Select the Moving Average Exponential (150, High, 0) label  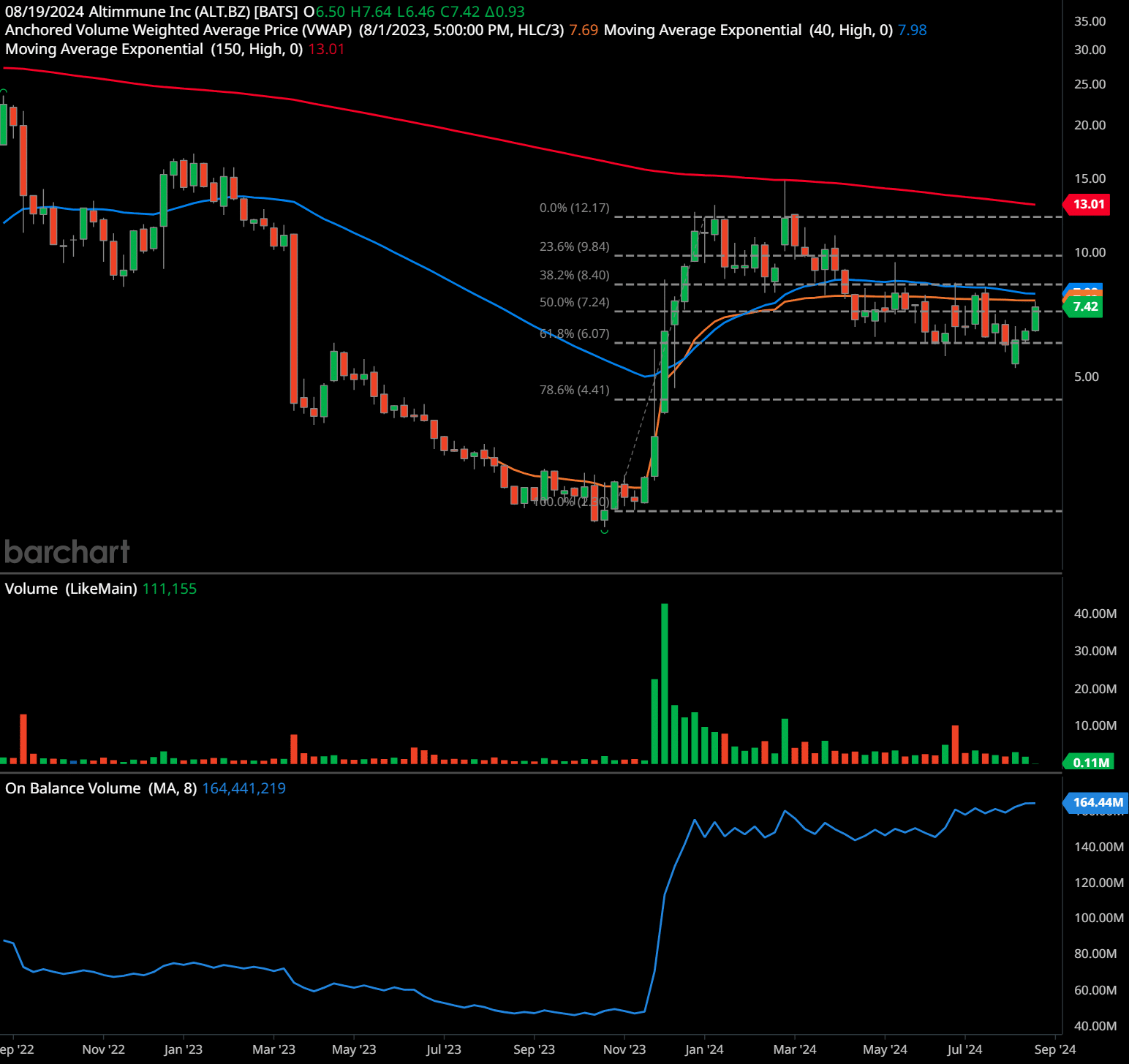pos(154,49)
